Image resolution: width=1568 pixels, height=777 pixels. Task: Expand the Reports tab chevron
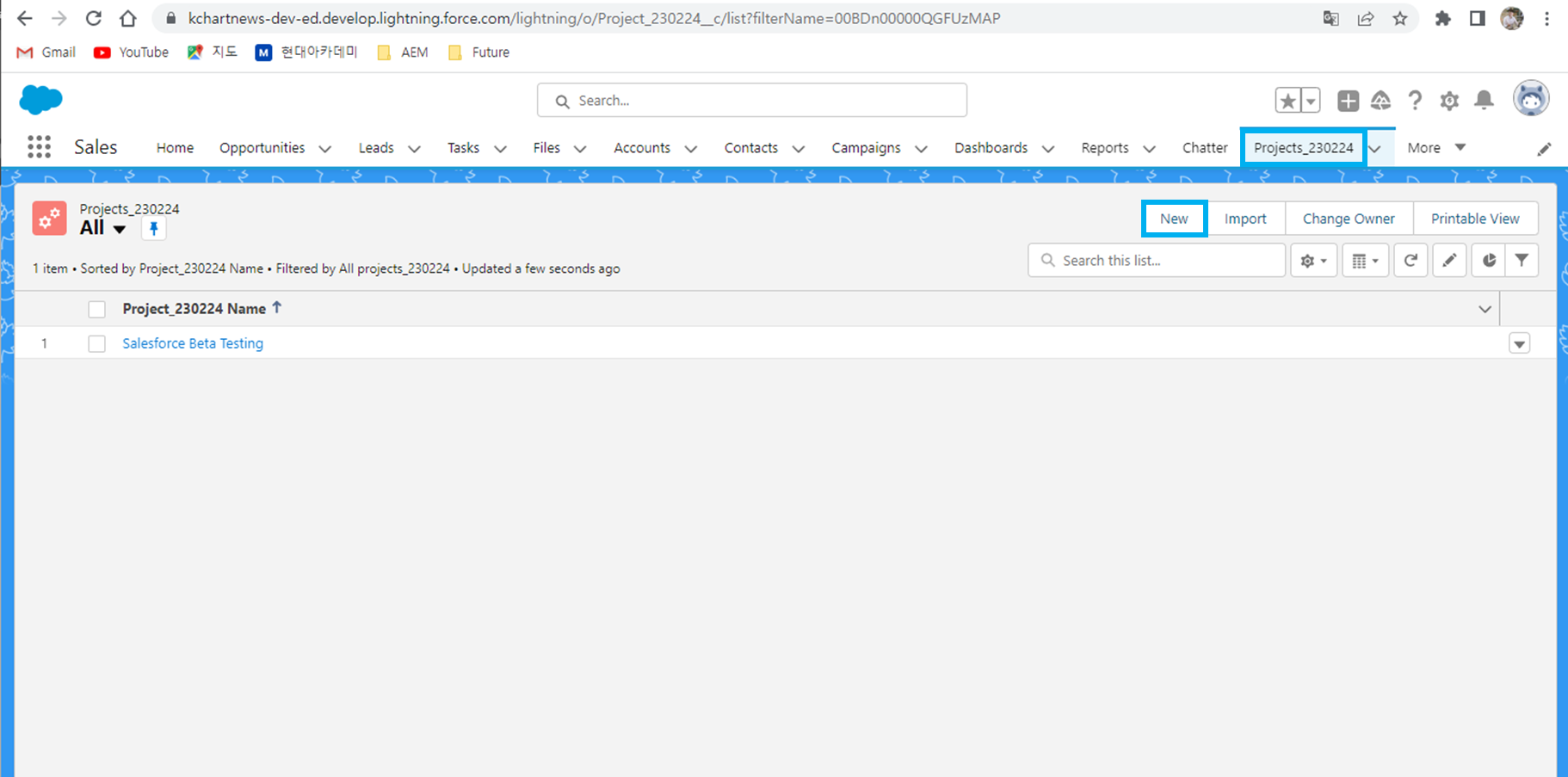1149,149
